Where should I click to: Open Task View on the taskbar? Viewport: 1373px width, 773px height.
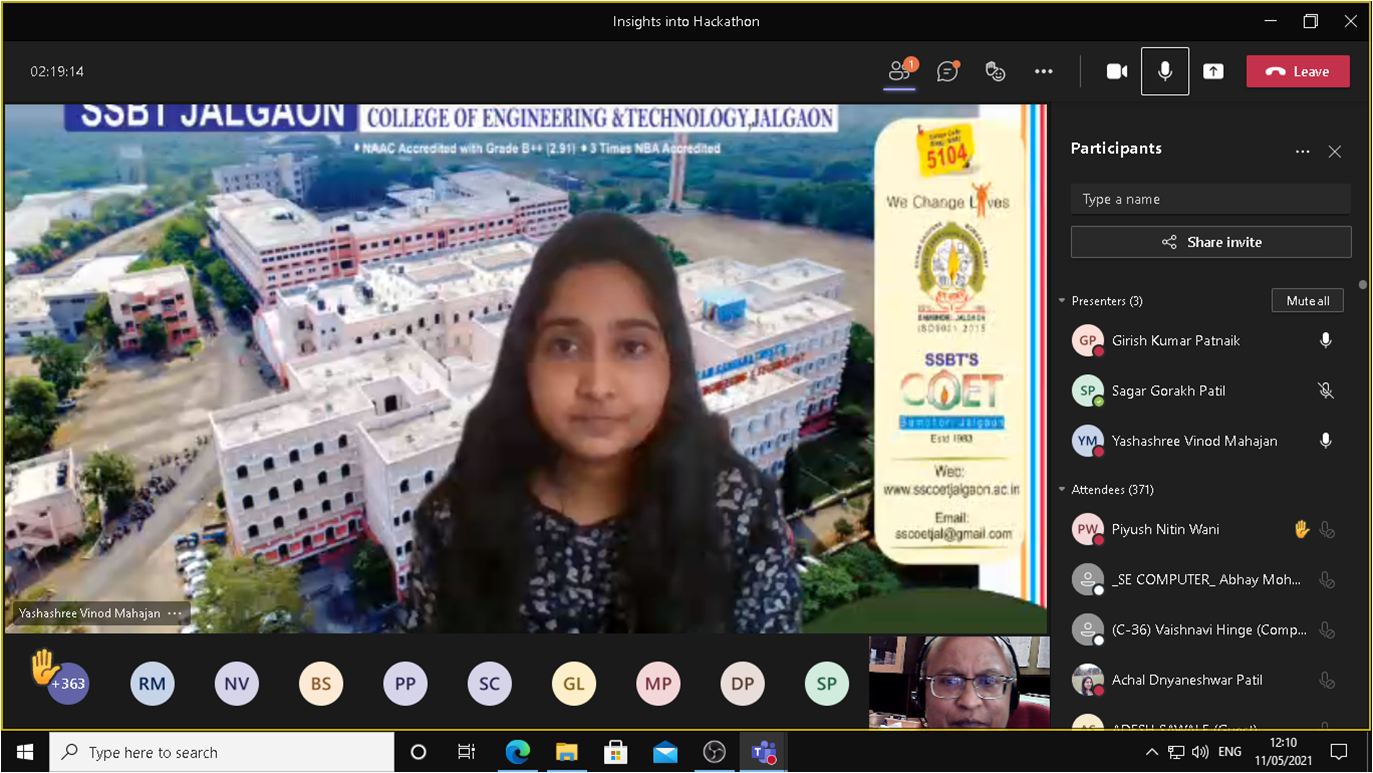pos(466,752)
